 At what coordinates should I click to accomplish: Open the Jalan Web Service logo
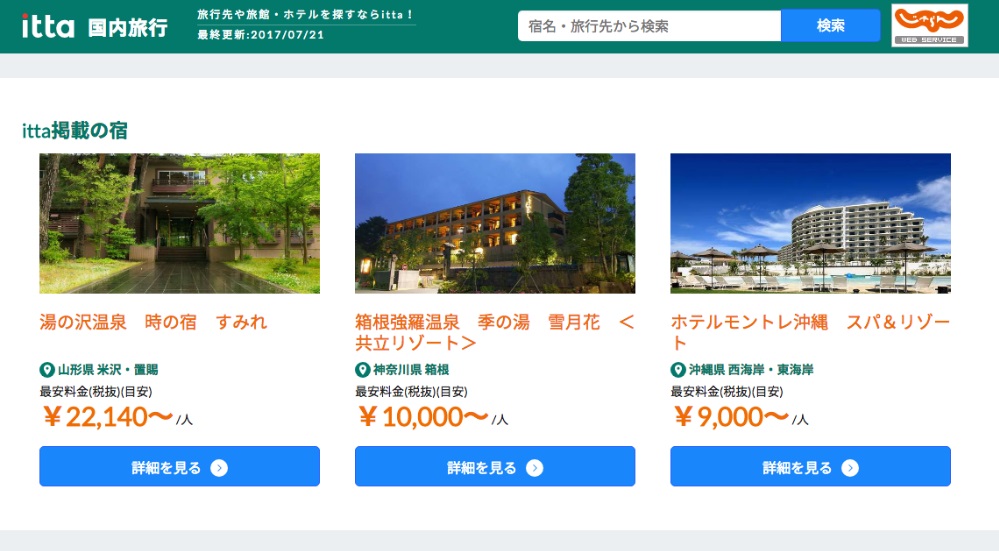pos(930,25)
